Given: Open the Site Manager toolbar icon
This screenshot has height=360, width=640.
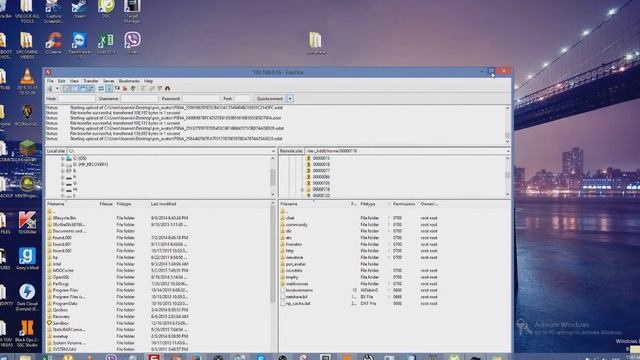Looking at the screenshot, I should [x=50, y=88].
